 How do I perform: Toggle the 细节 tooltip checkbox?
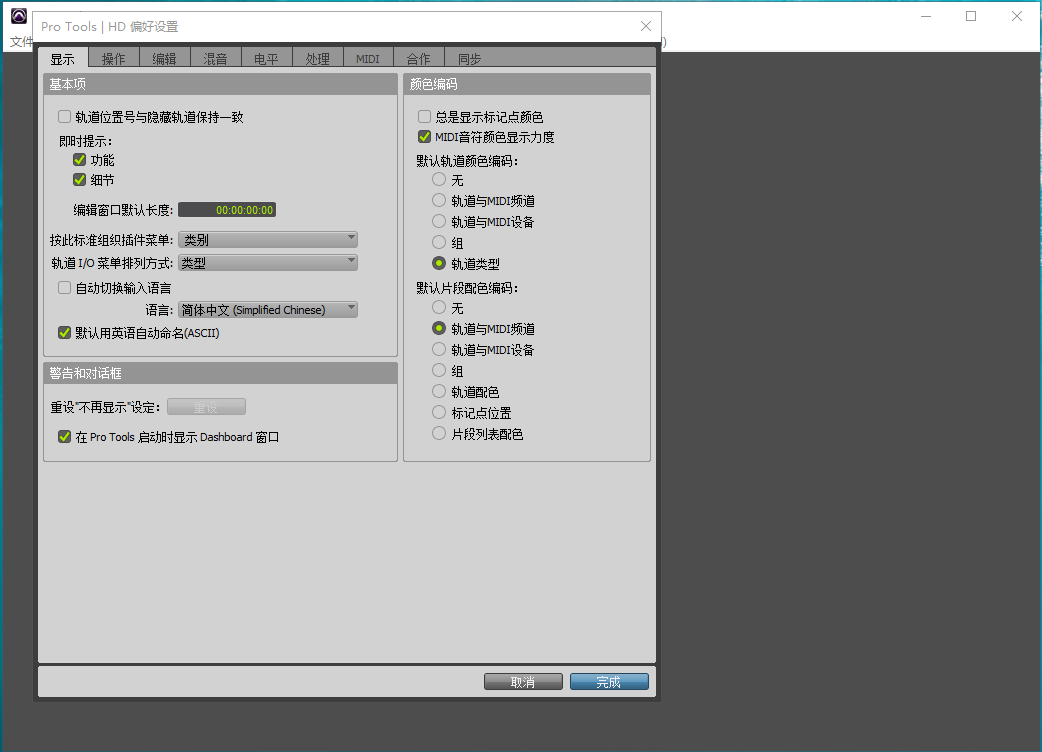coord(80,180)
